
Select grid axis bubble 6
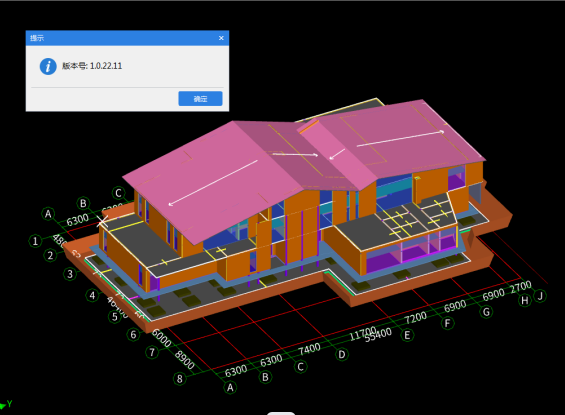[133, 334]
